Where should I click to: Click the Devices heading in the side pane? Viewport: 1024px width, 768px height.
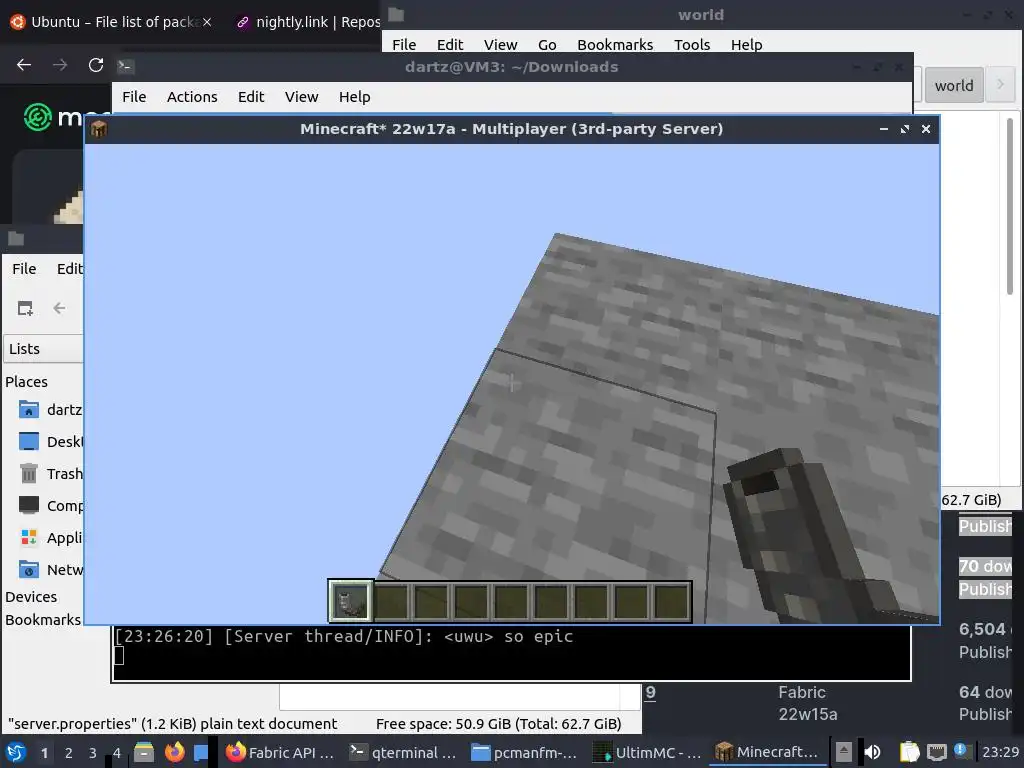click(x=31, y=597)
